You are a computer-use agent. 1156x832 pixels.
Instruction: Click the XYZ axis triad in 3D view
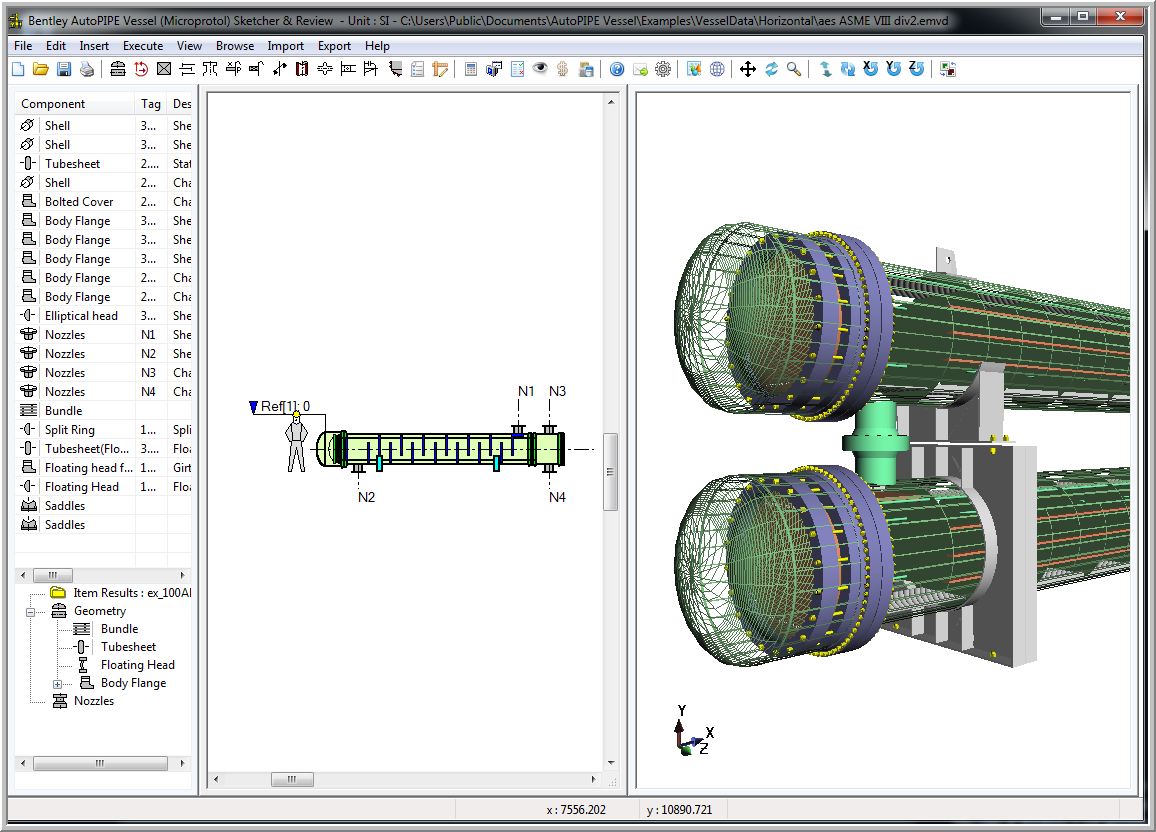(x=693, y=730)
